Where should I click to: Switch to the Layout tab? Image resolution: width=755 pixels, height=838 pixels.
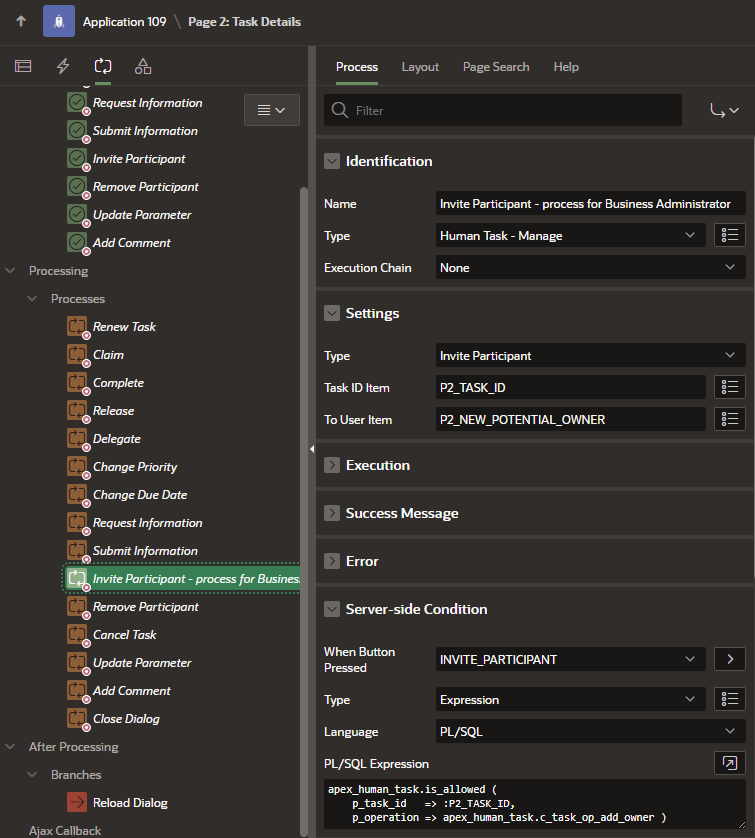coord(420,67)
